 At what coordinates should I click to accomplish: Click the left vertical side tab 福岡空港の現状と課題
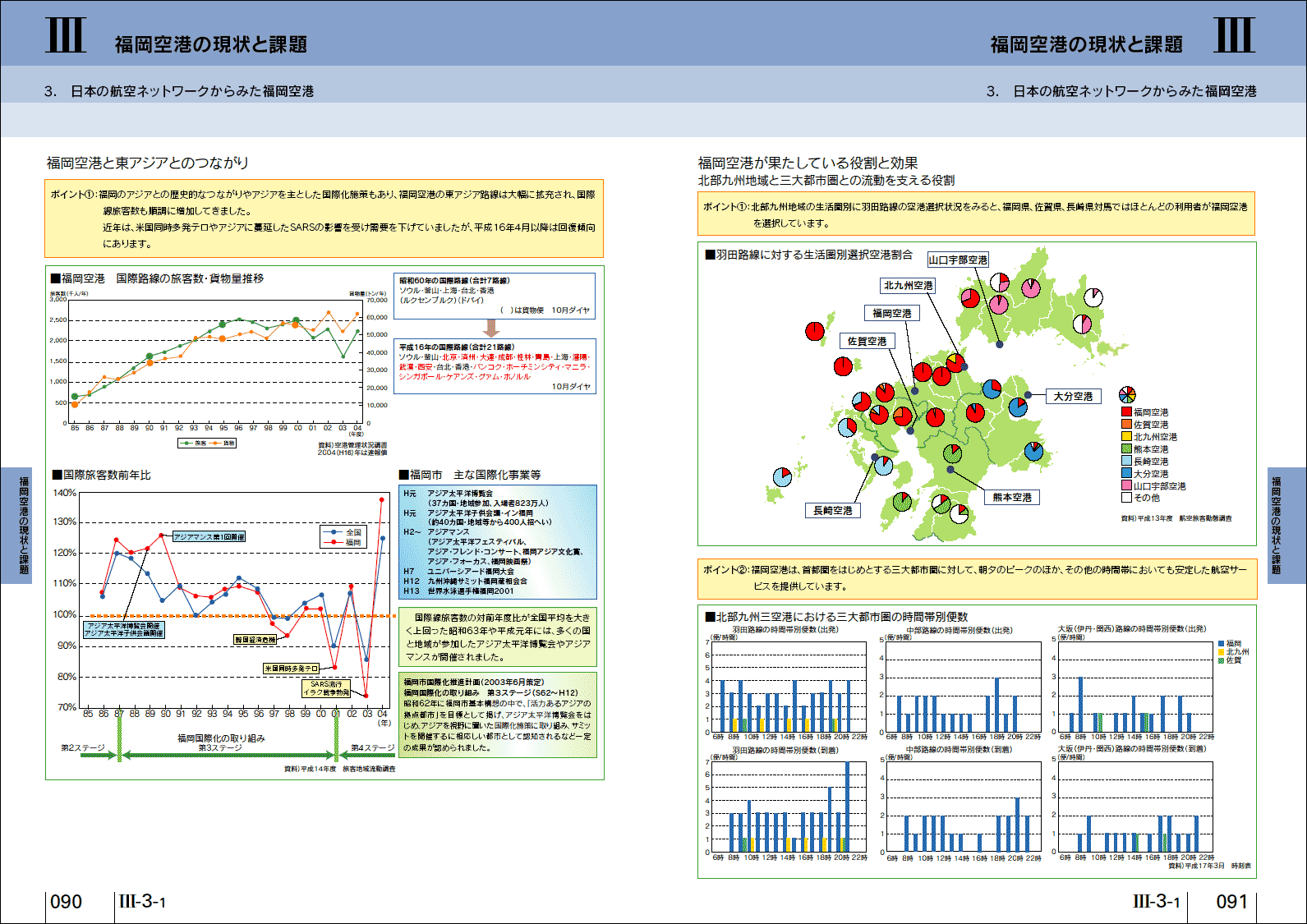tap(16, 526)
